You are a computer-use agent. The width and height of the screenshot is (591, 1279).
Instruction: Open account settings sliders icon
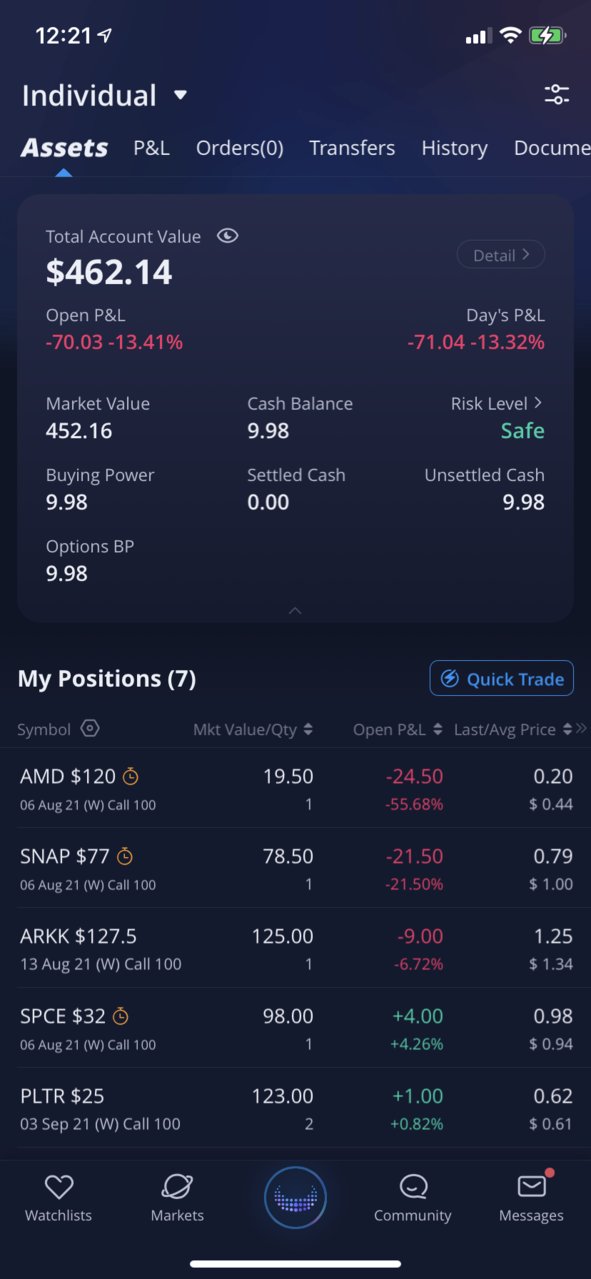pyautogui.click(x=557, y=95)
